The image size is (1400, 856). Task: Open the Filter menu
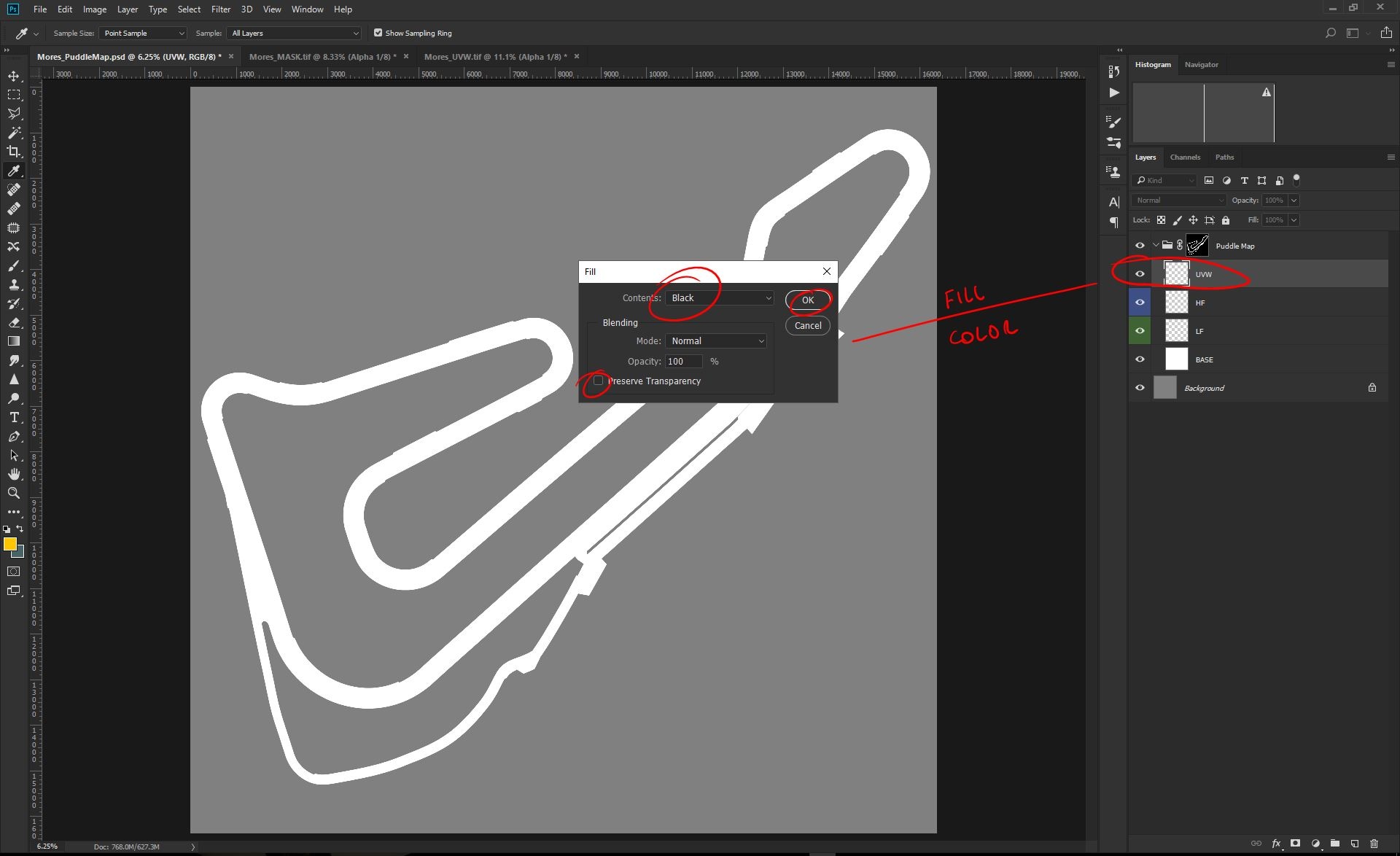pos(220,9)
